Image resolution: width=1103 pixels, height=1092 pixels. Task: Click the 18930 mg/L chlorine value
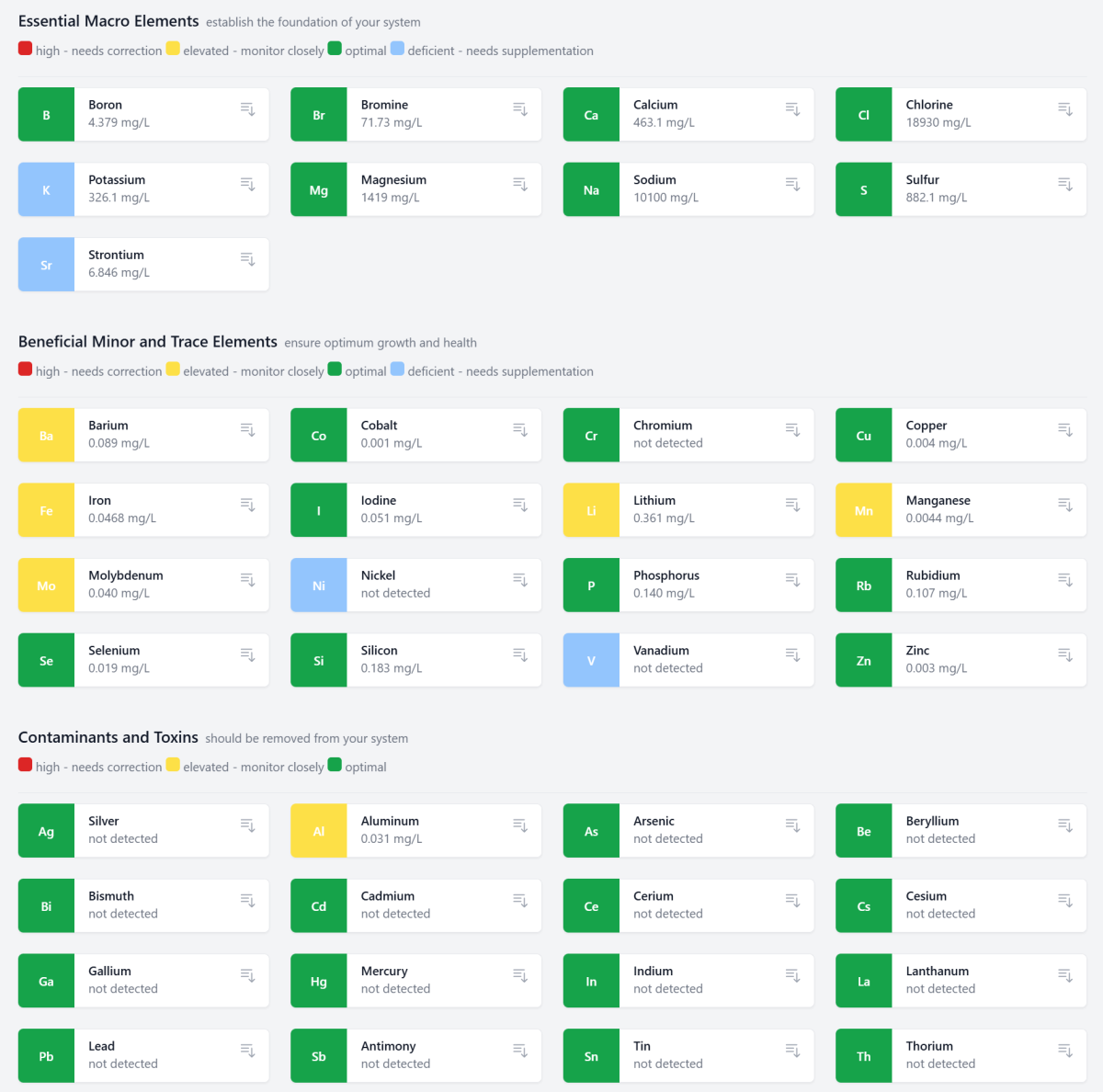click(x=938, y=123)
